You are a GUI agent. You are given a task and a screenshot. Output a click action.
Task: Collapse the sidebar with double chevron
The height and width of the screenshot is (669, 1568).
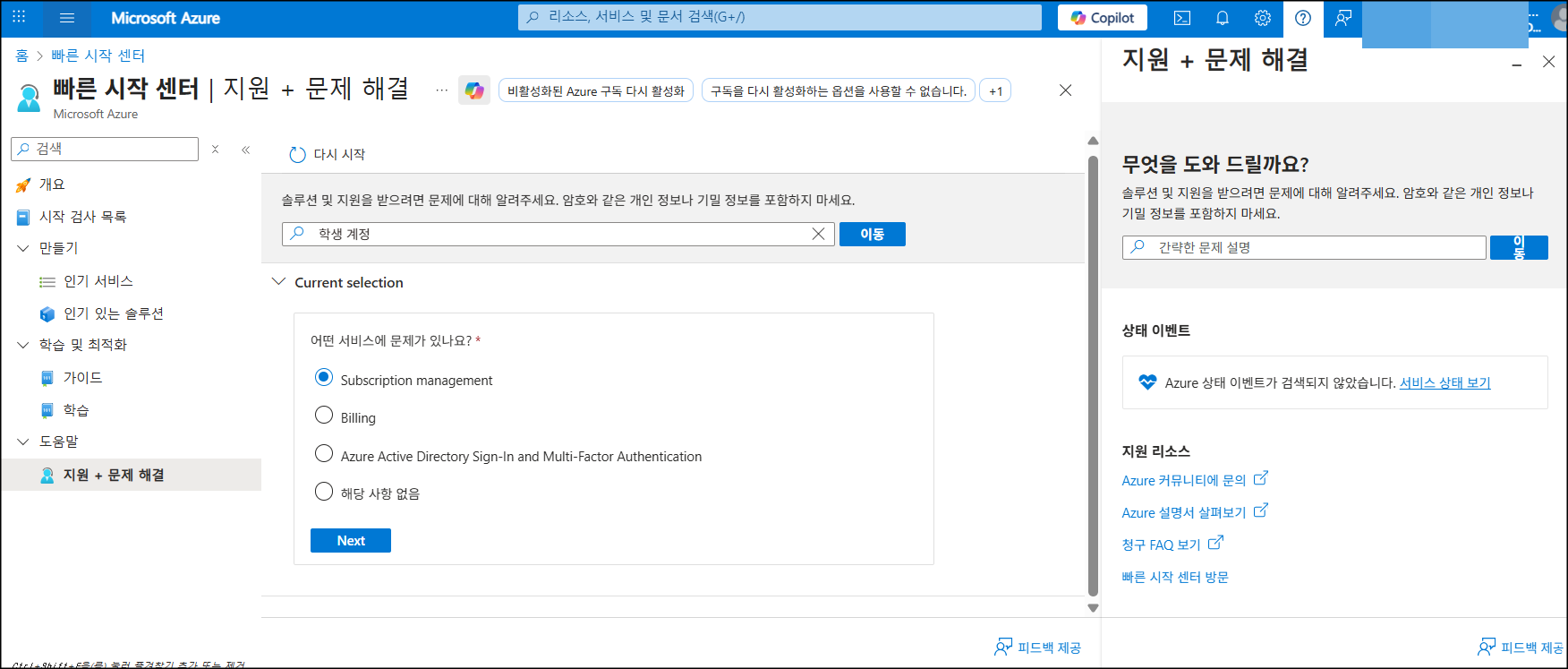pos(246,150)
